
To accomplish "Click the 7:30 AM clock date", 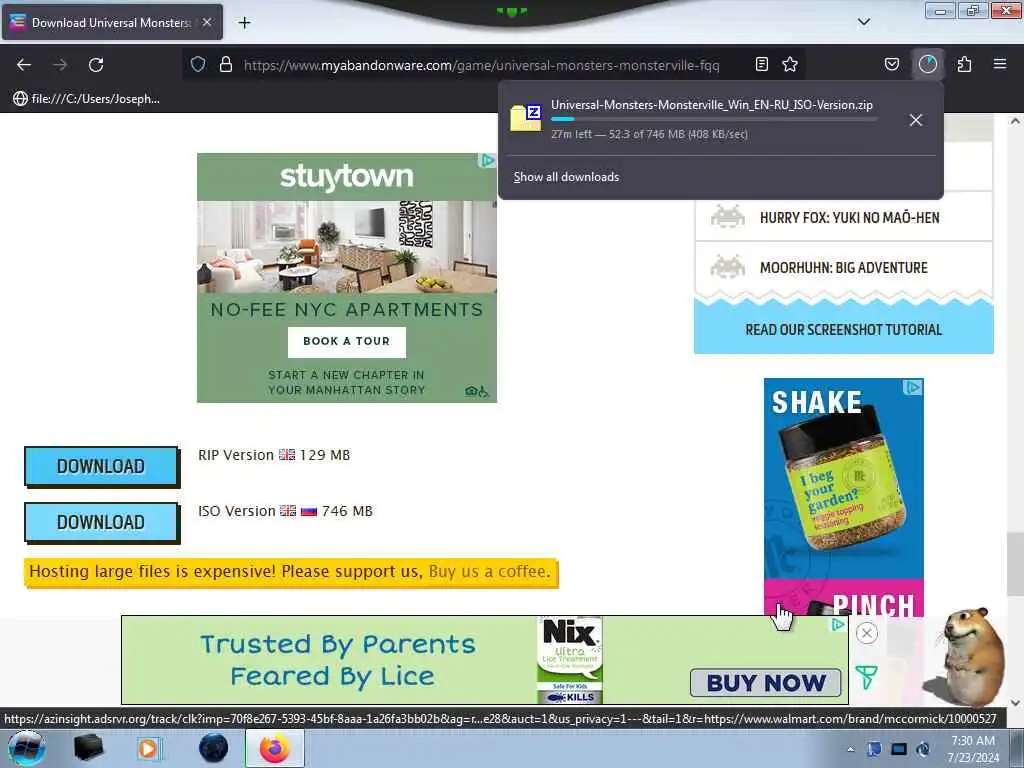I will click(973, 749).
